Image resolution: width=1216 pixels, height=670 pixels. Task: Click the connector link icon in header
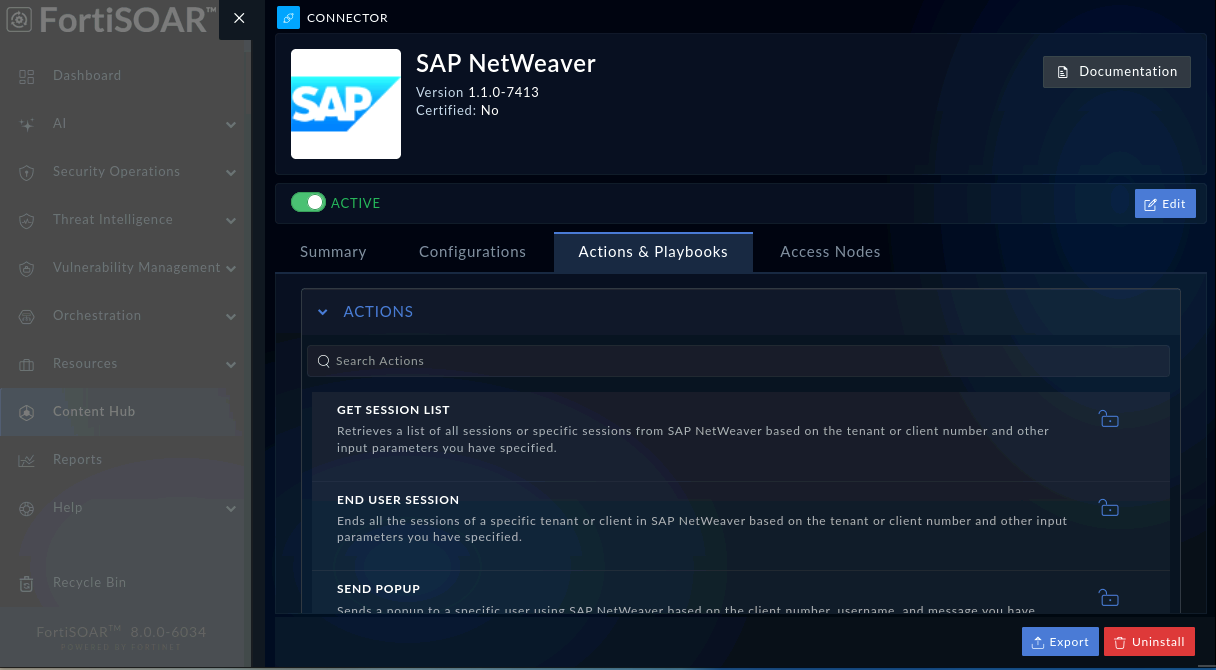click(288, 17)
